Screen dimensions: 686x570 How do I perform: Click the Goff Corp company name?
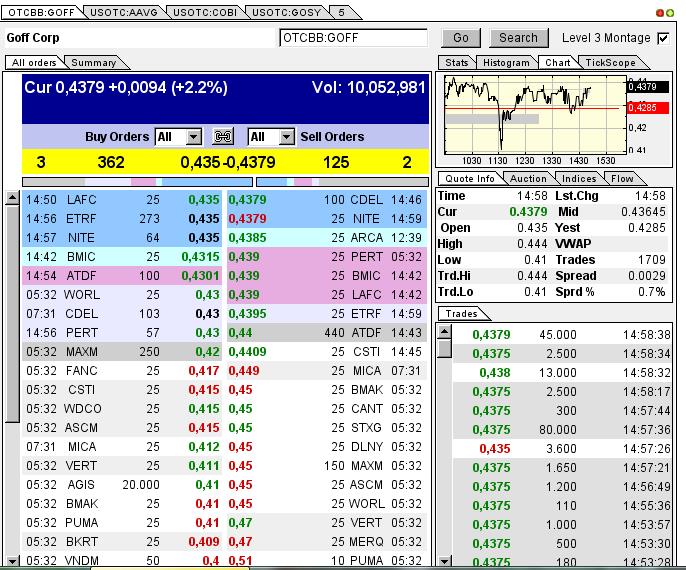tap(33, 38)
